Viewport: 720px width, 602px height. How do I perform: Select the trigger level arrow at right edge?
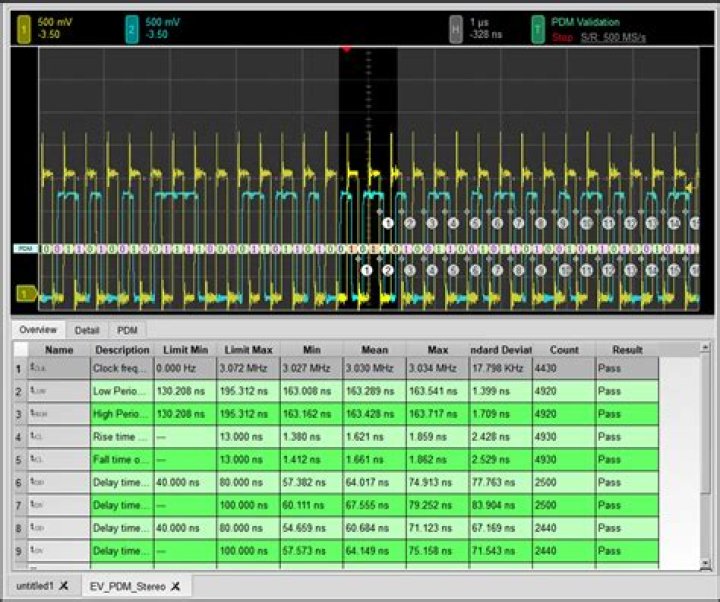click(688, 187)
